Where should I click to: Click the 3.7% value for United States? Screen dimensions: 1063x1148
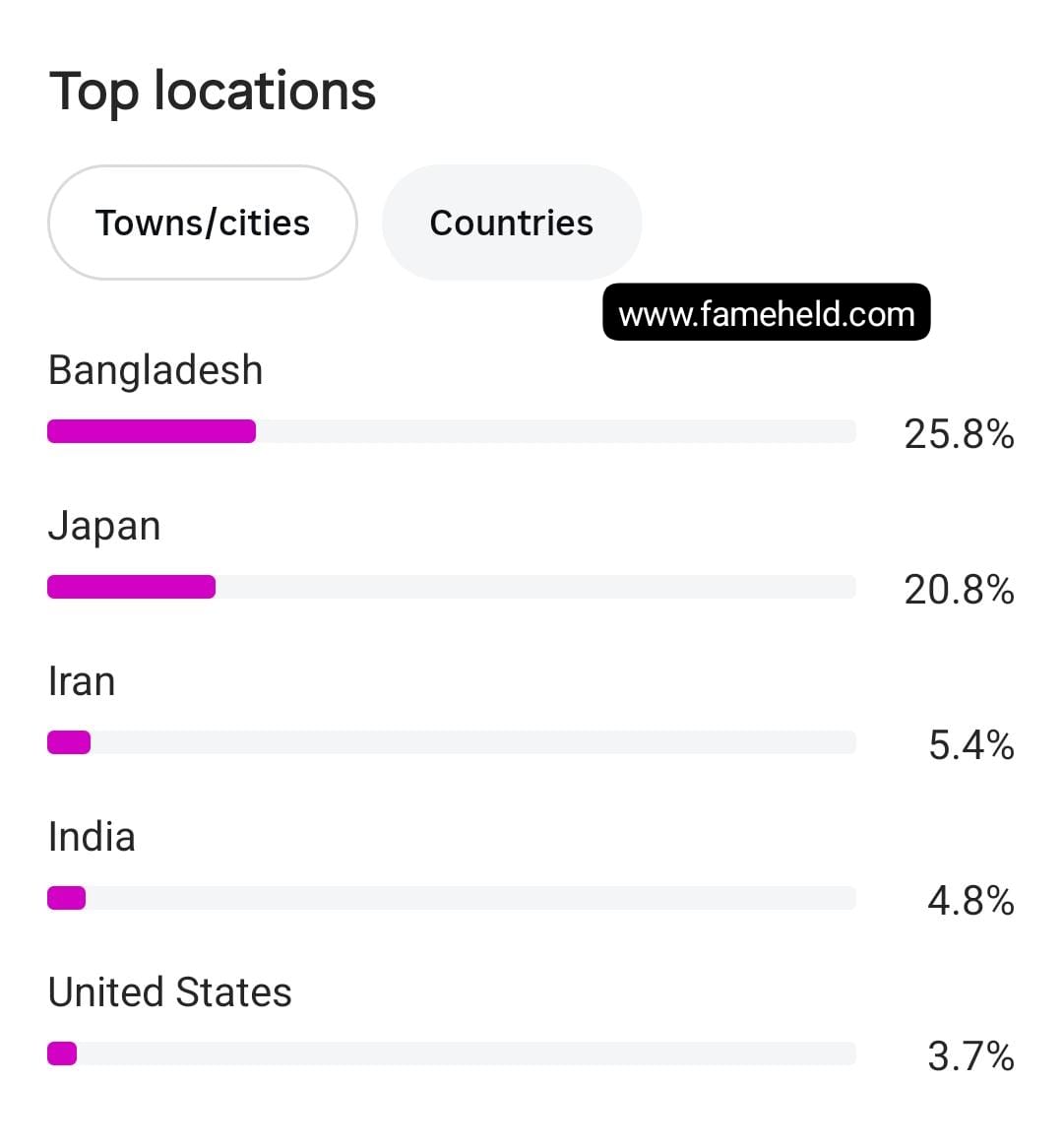pyautogui.click(x=970, y=1055)
